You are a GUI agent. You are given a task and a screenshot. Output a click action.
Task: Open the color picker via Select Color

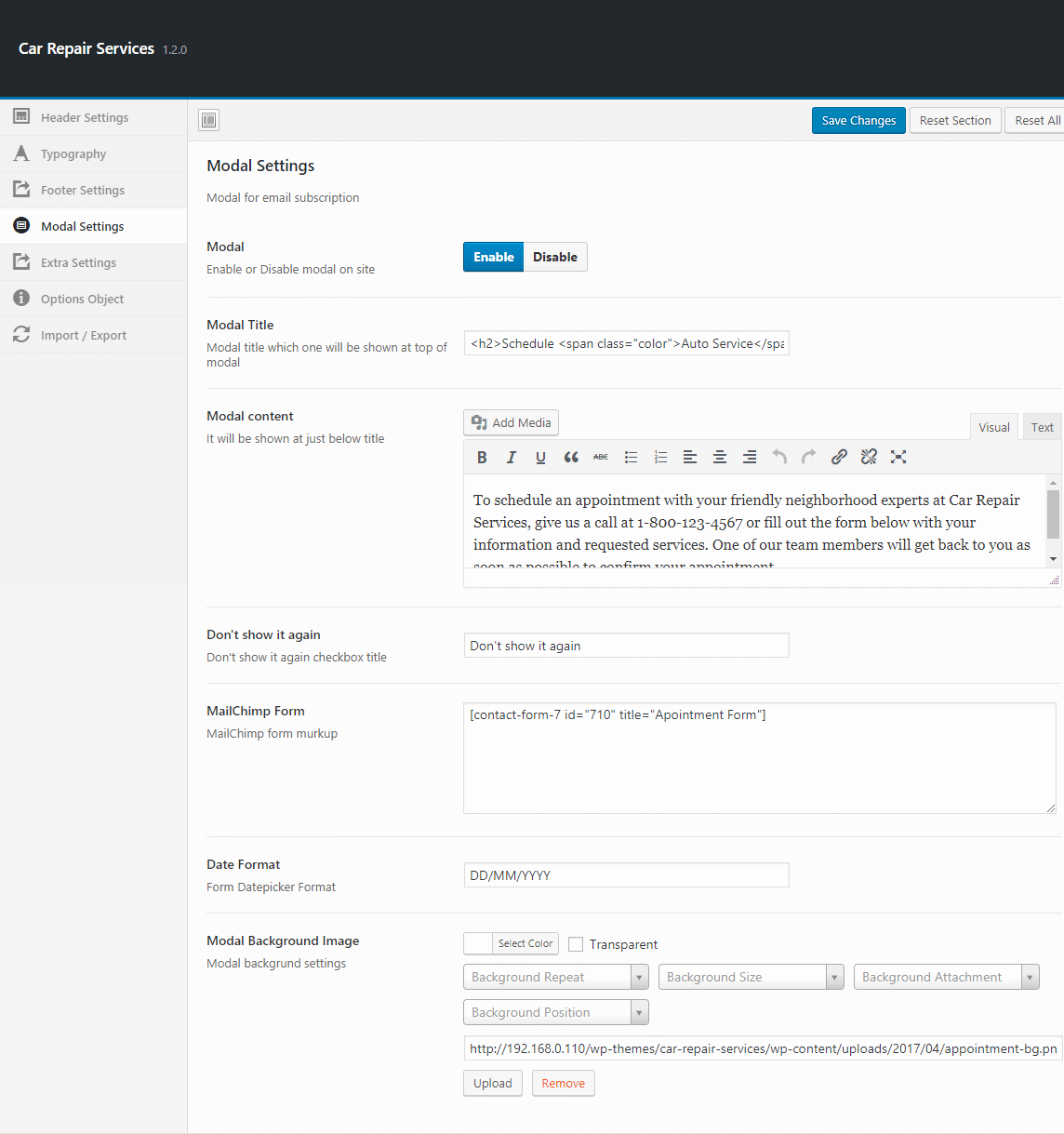525,943
